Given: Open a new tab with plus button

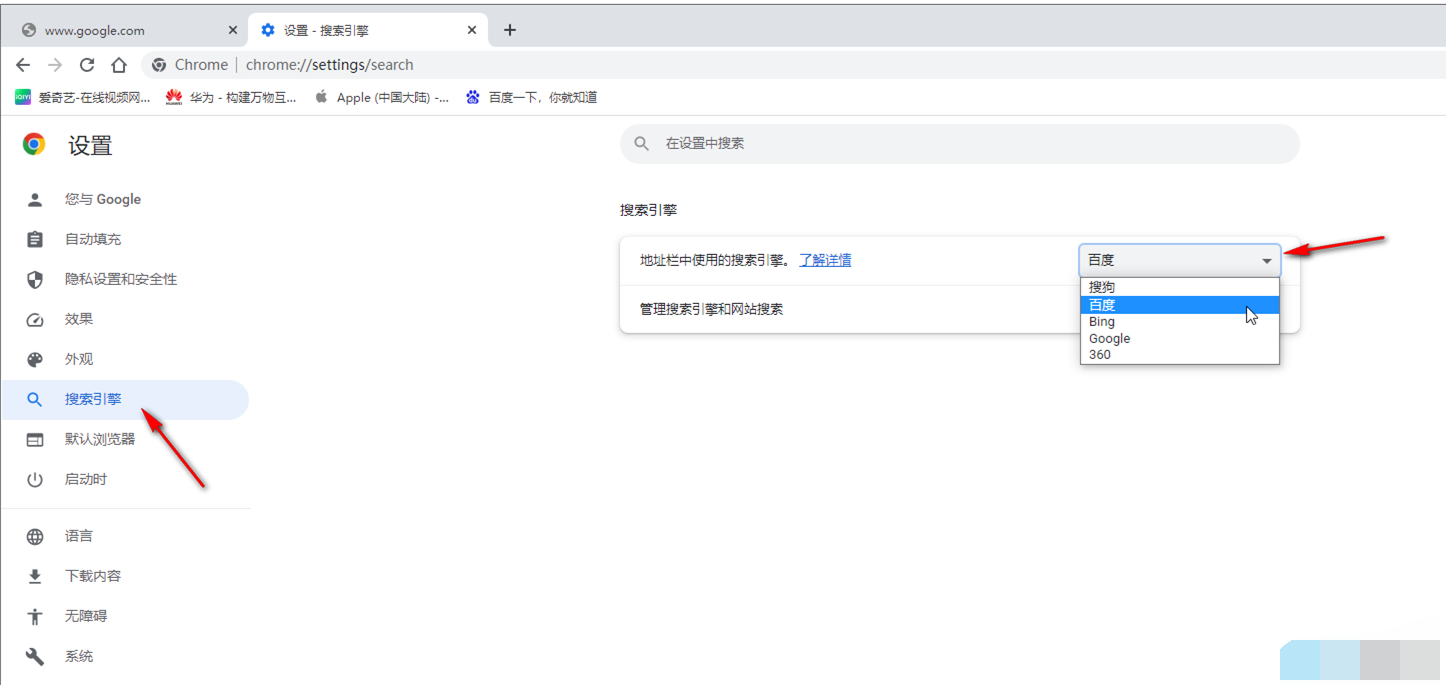Looking at the screenshot, I should pyautogui.click(x=509, y=30).
